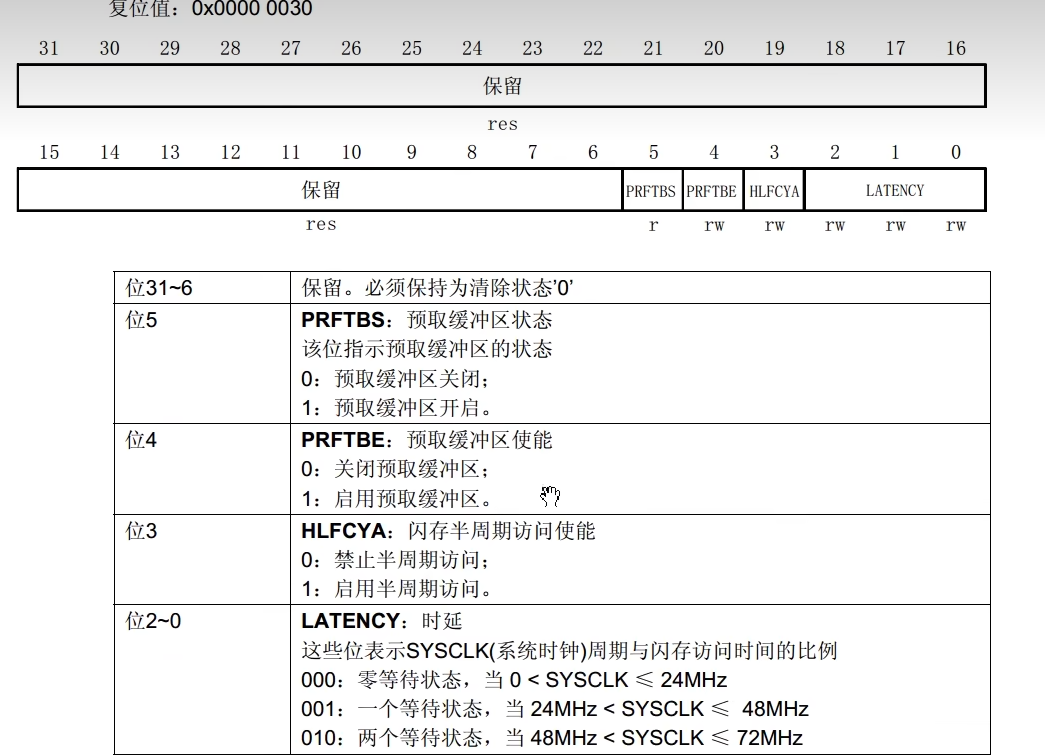Click the 保留 cell for bits 31-16
This screenshot has height=755, width=1045.
point(502,86)
